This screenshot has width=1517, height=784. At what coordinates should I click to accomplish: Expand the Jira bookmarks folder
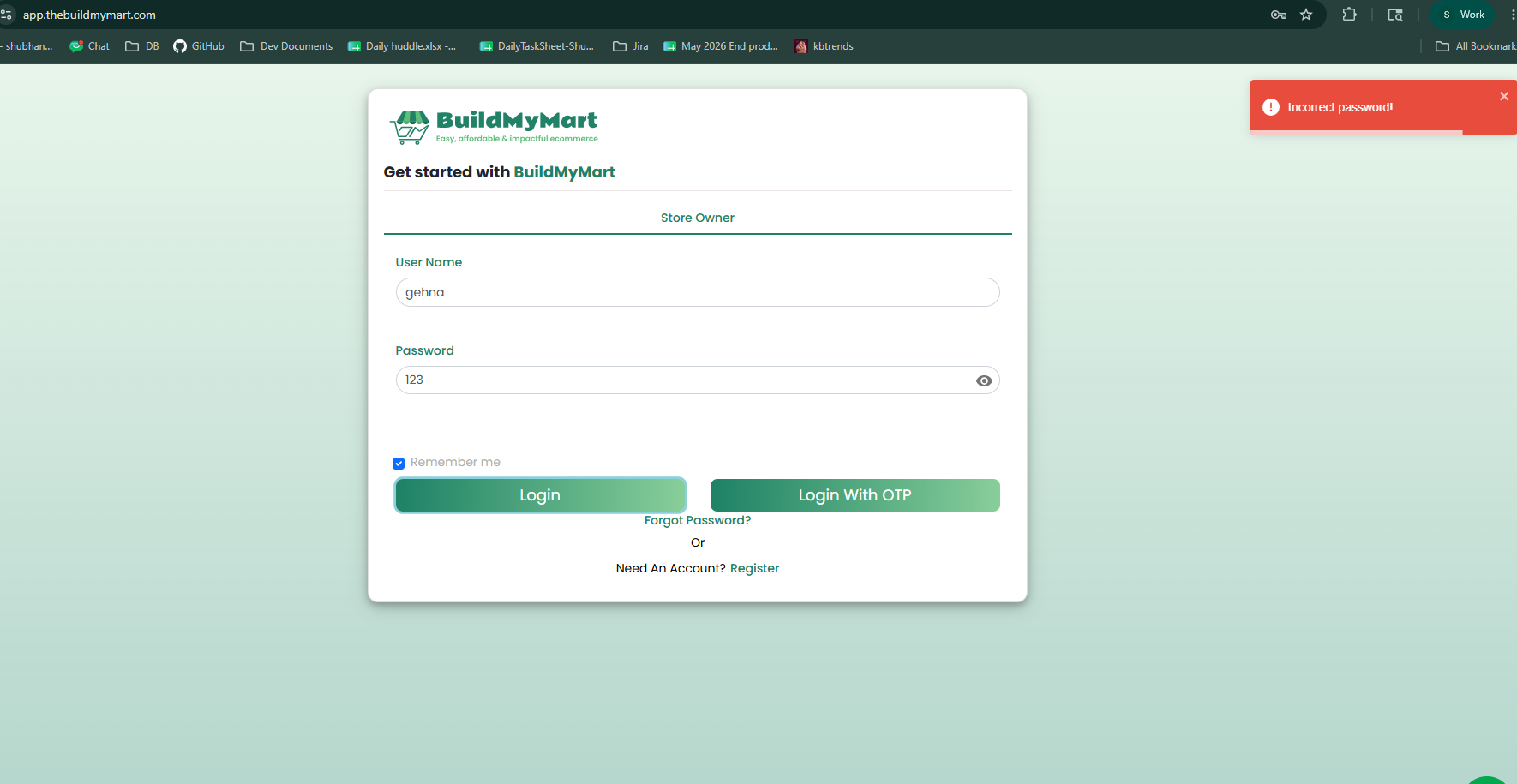pos(630,46)
